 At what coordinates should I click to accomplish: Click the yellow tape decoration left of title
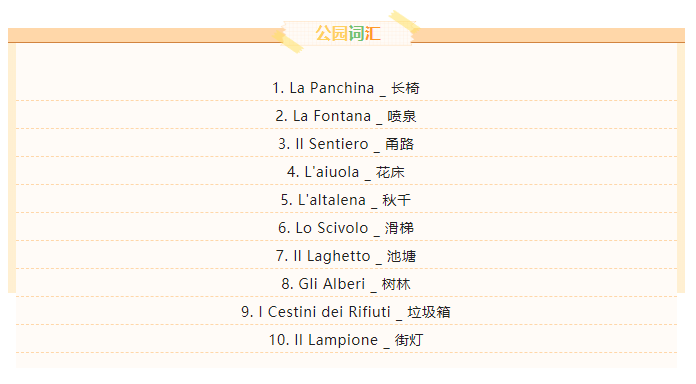288,41
